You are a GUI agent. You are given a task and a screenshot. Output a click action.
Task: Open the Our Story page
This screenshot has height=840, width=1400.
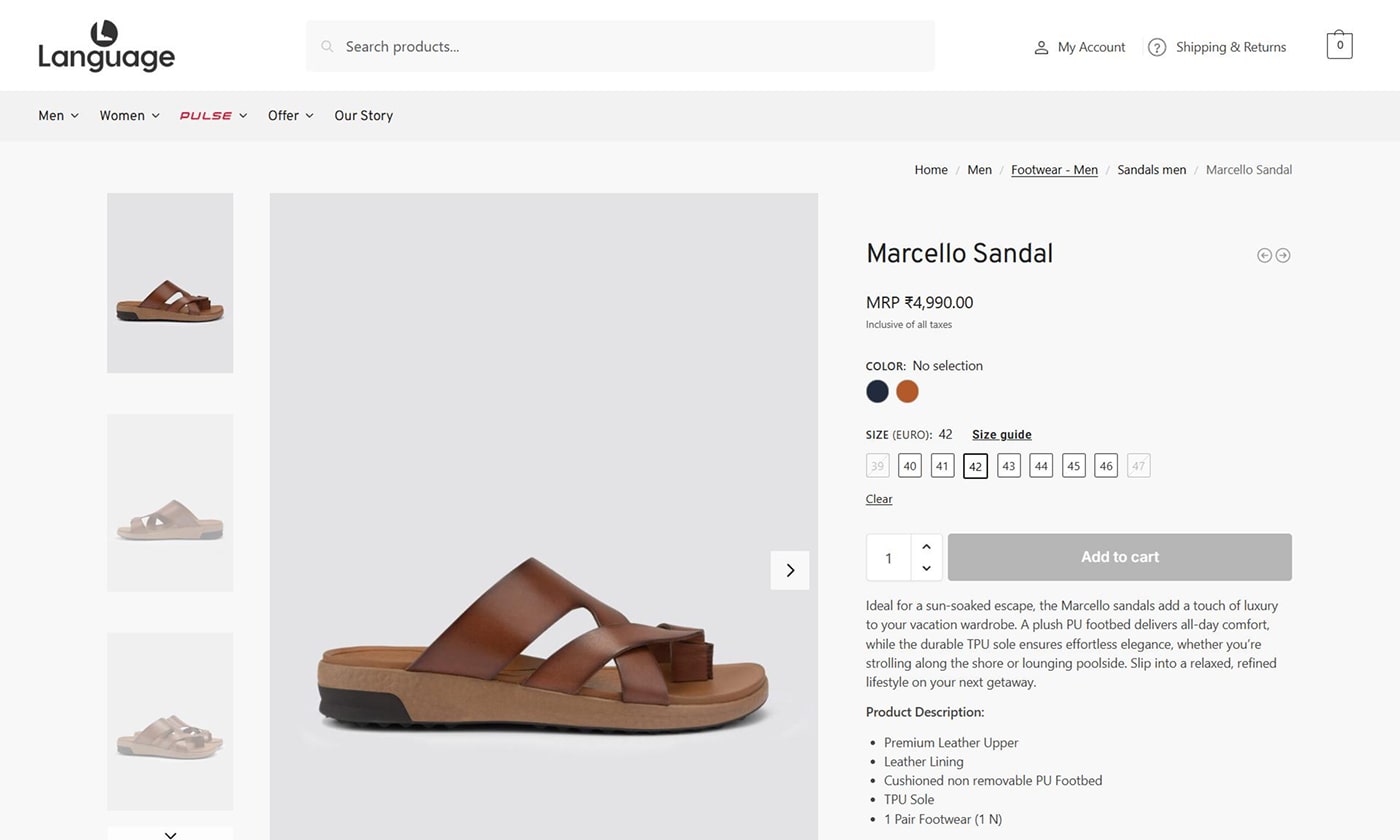pos(363,116)
